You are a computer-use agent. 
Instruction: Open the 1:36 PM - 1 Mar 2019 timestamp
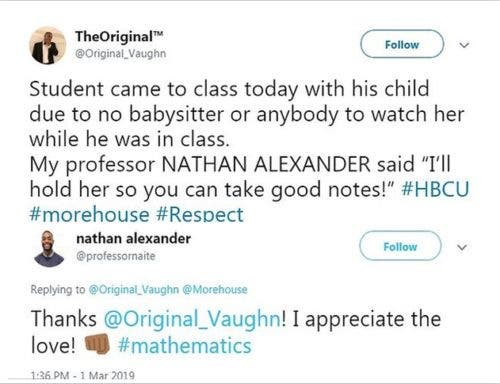pos(83,376)
